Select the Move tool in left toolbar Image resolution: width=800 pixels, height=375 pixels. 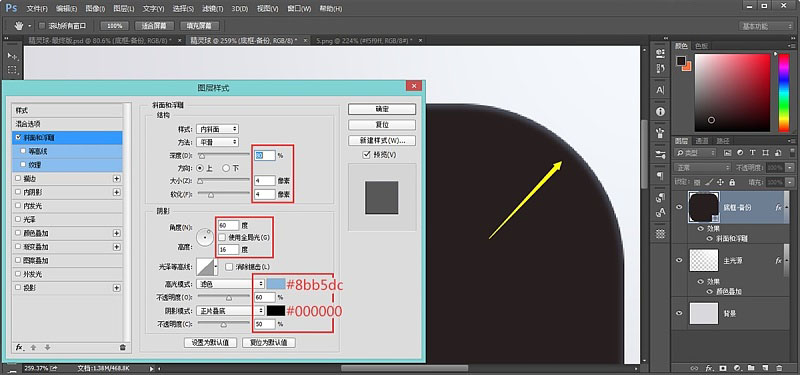click(x=12, y=55)
